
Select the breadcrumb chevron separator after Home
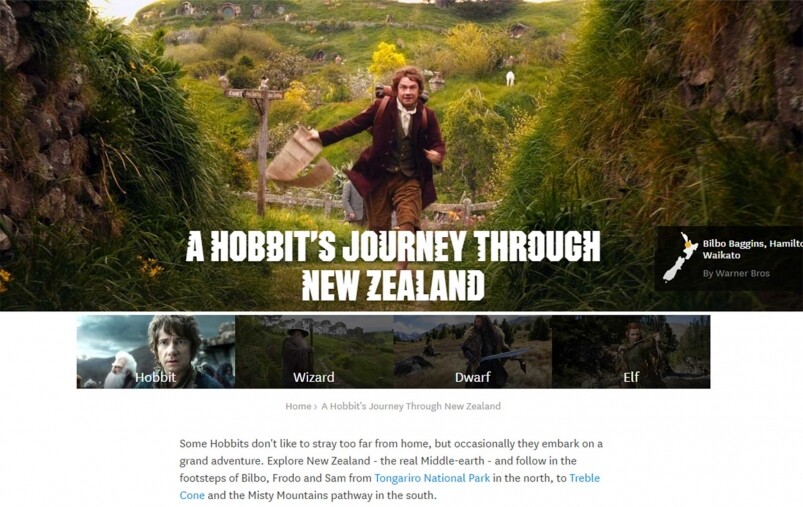(x=315, y=407)
